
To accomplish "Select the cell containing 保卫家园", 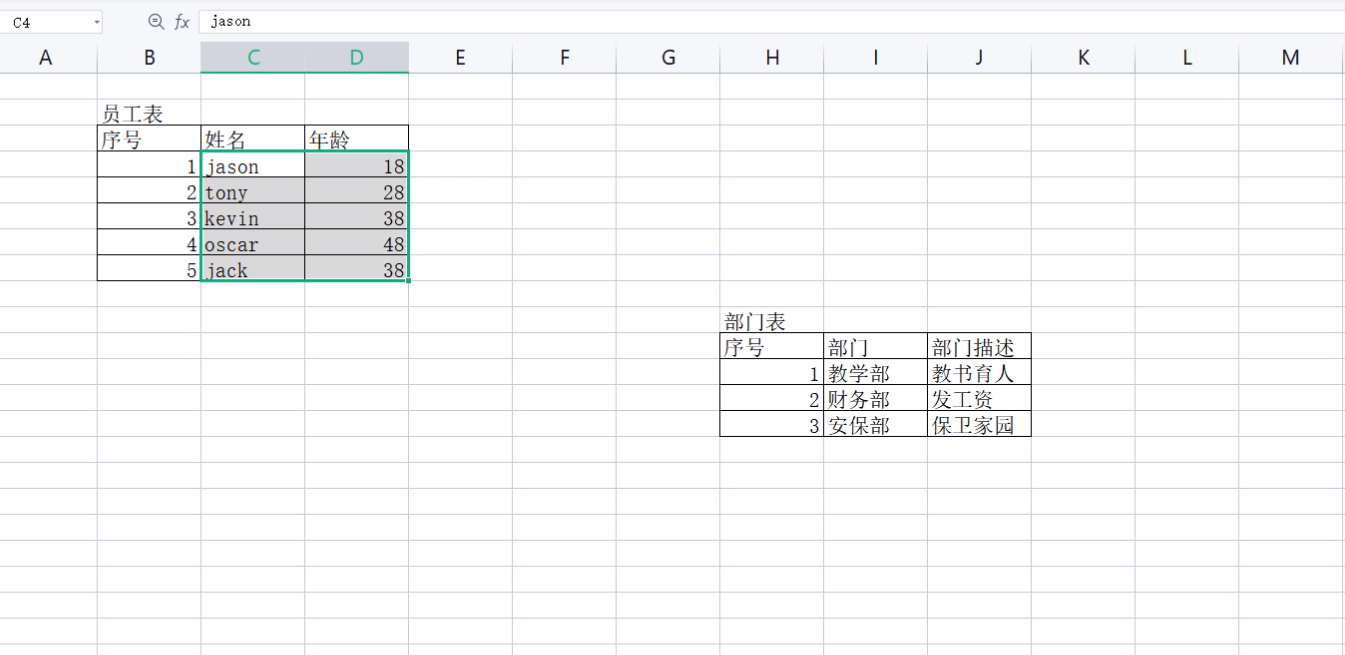I will (979, 425).
